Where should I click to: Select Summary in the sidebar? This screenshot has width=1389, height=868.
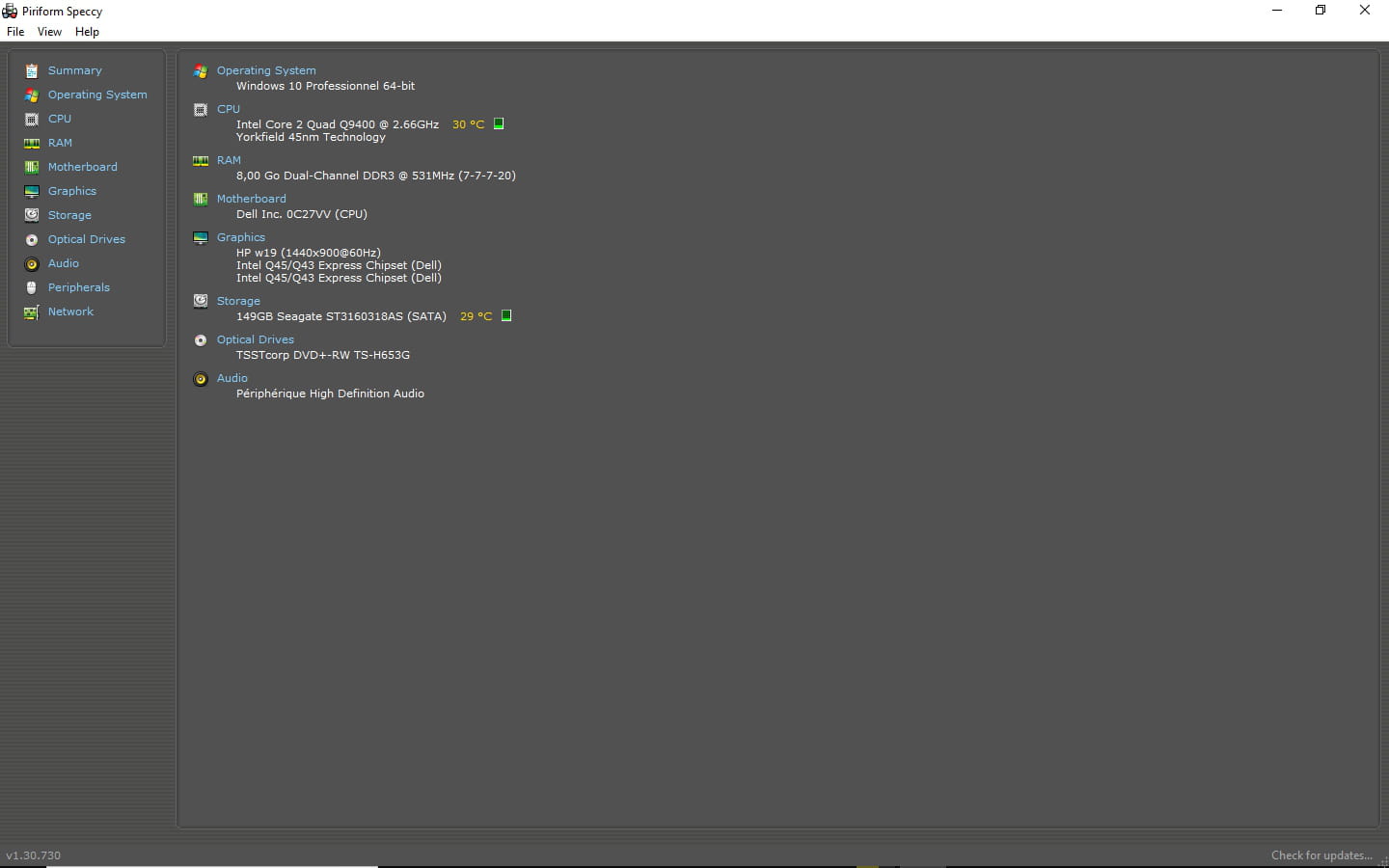click(75, 70)
